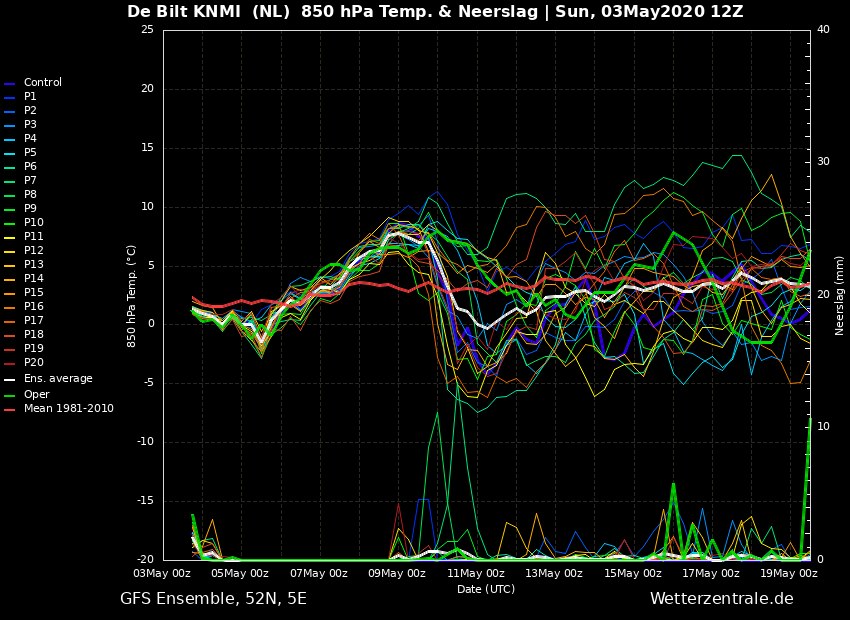Click the P7 legend label
This screenshot has height=620, width=850.
pyautogui.click(x=30, y=180)
